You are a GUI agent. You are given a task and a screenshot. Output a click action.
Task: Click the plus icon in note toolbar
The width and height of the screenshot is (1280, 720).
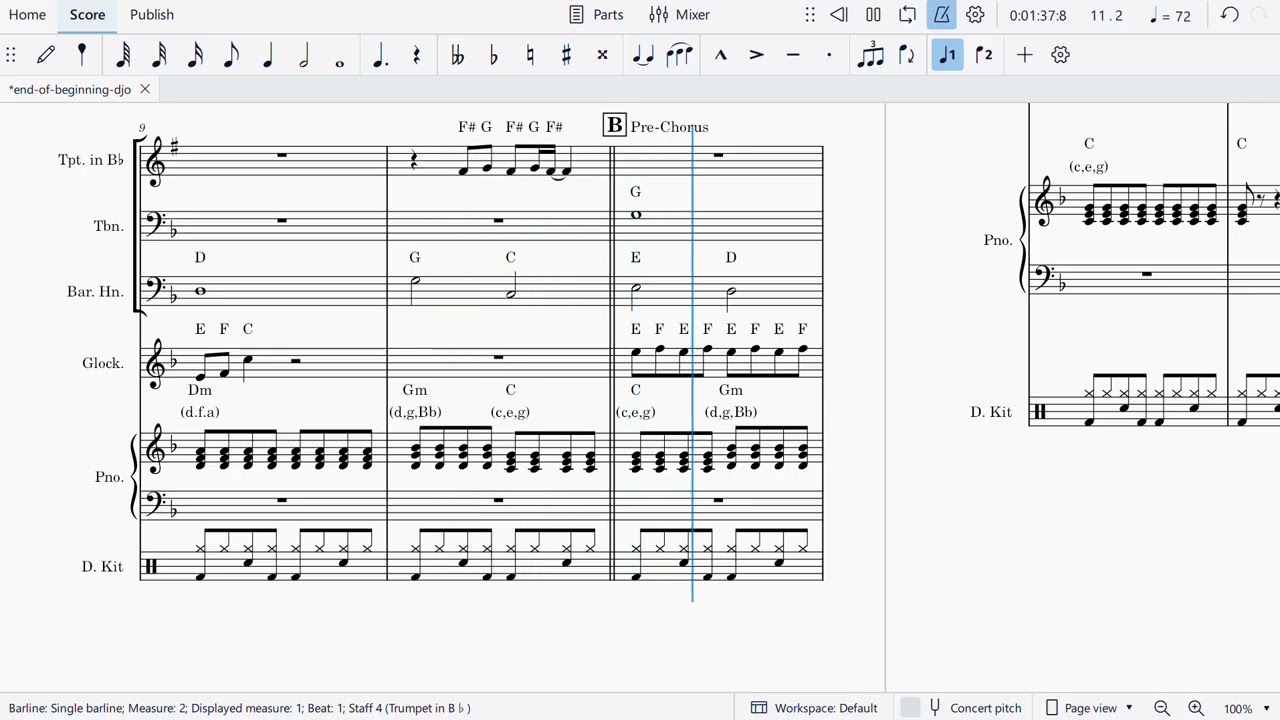click(x=1024, y=55)
